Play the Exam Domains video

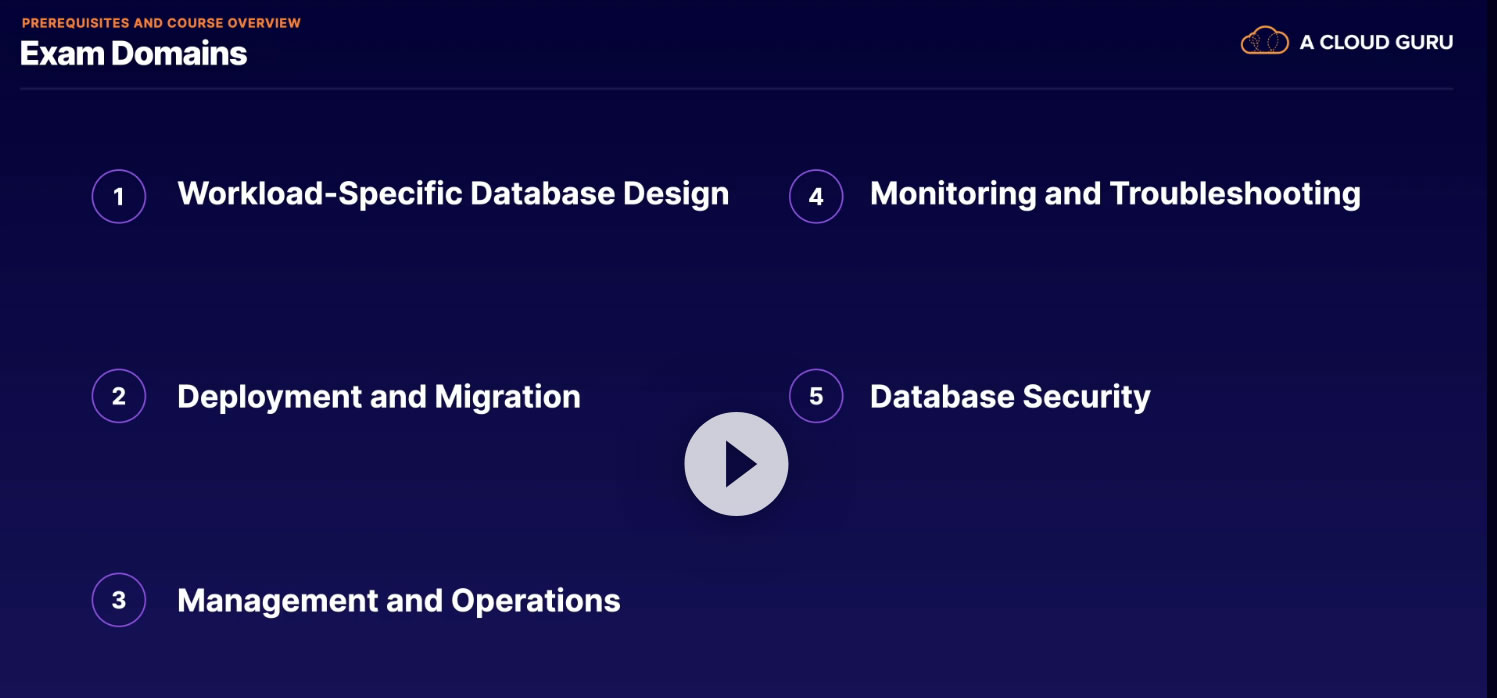pos(736,464)
